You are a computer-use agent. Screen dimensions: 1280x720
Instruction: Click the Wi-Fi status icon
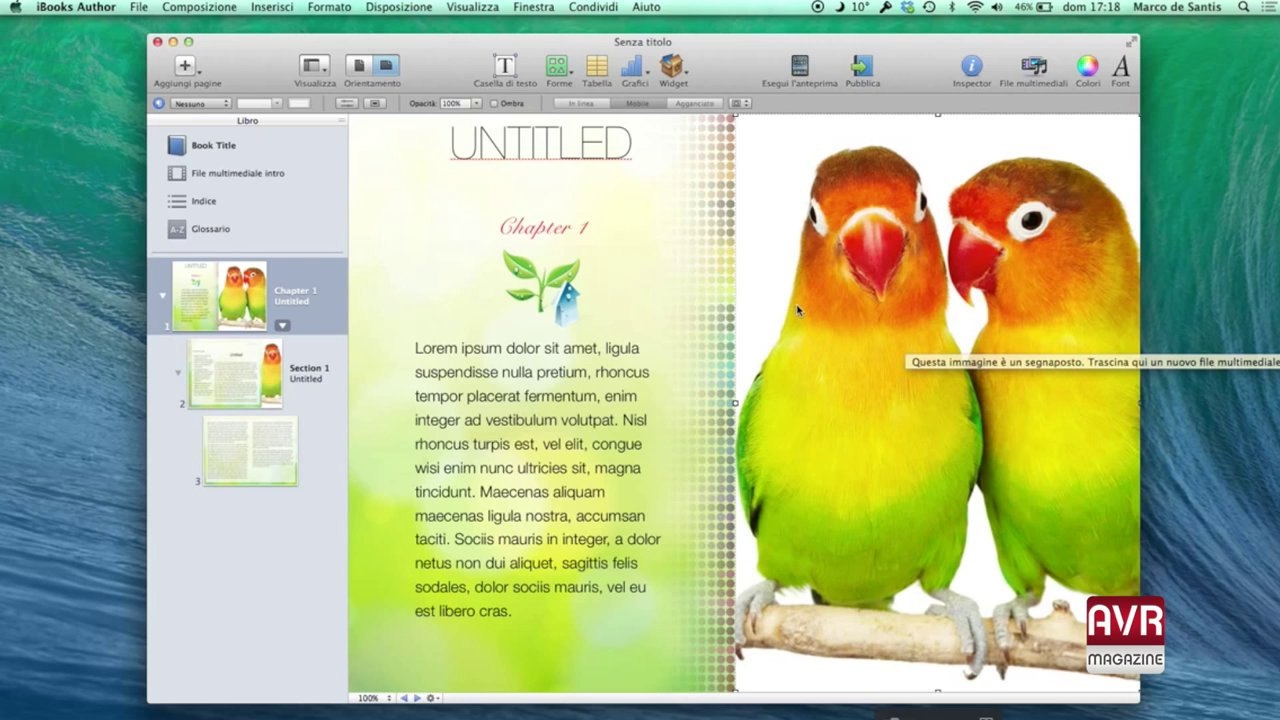[x=975, y=7]
